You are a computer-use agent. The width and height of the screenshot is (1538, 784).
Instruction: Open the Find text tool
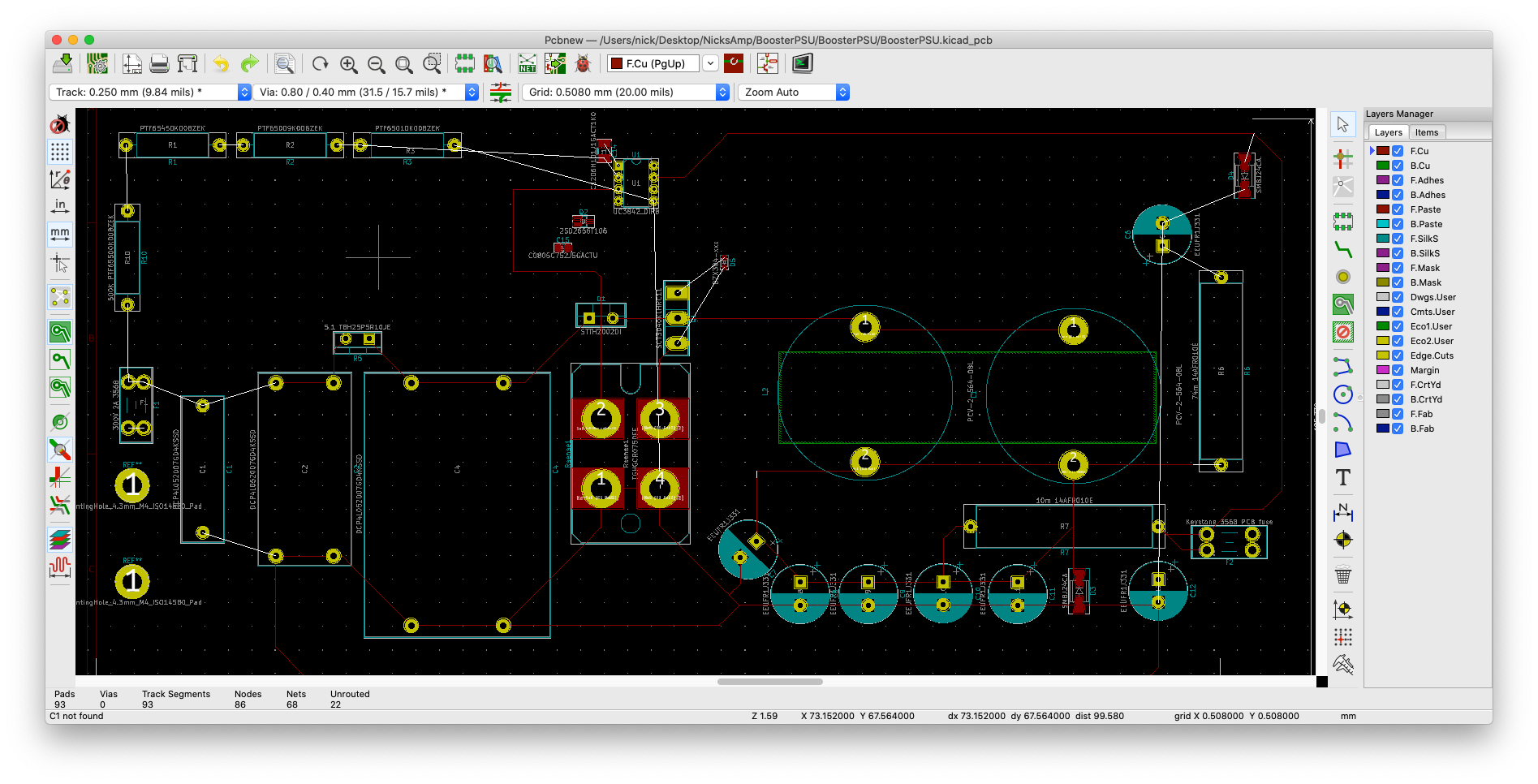pos(284,63)
